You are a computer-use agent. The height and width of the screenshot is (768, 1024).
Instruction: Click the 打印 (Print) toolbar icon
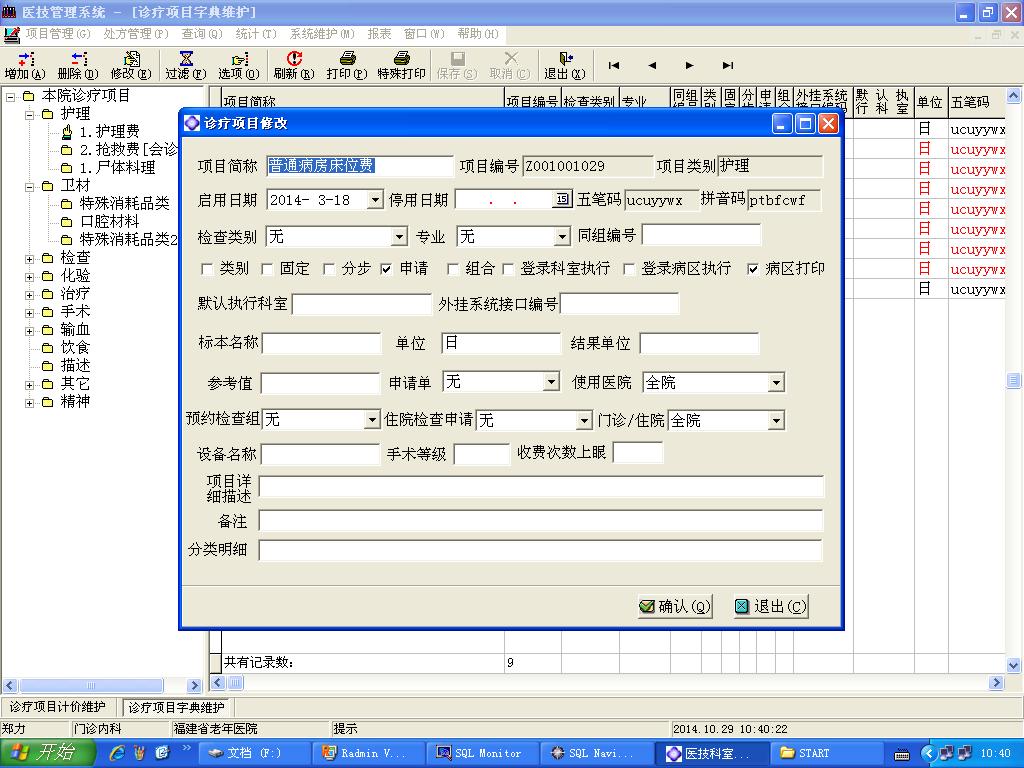tap(347, 65)
